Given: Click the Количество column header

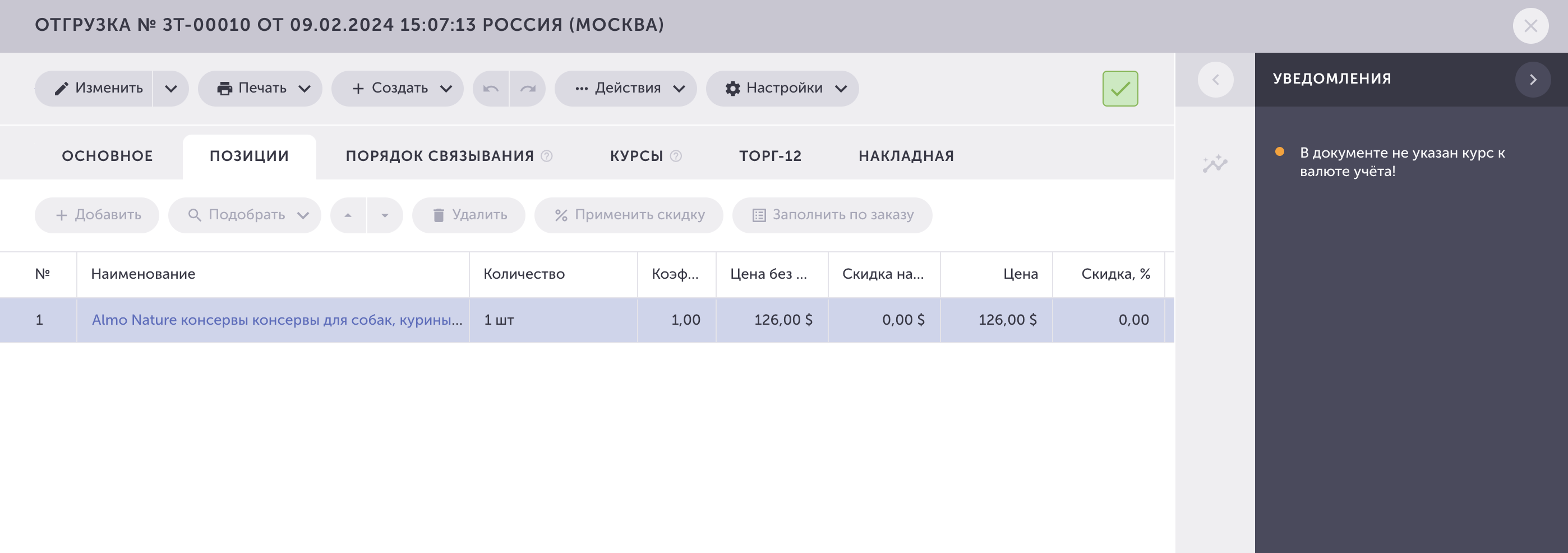Looking at the screenshot, I should pyautogui.click(x=554, y=274).
